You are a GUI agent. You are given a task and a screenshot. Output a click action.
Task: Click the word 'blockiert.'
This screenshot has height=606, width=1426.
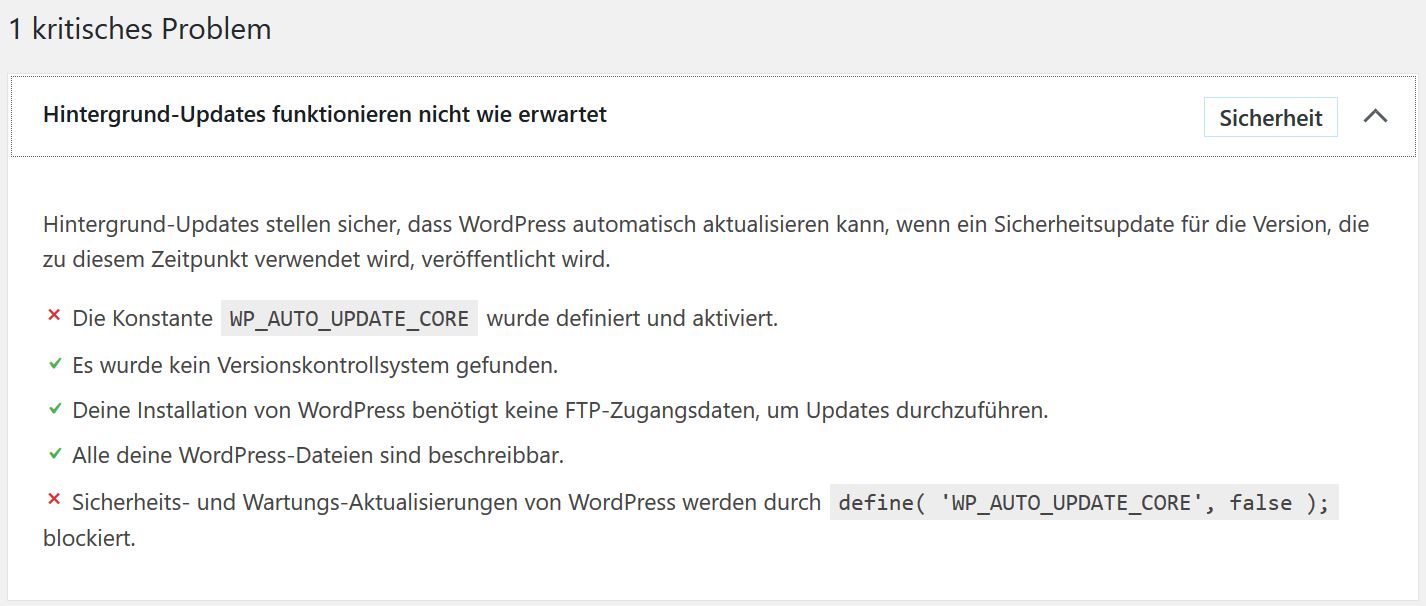[89, 538]
